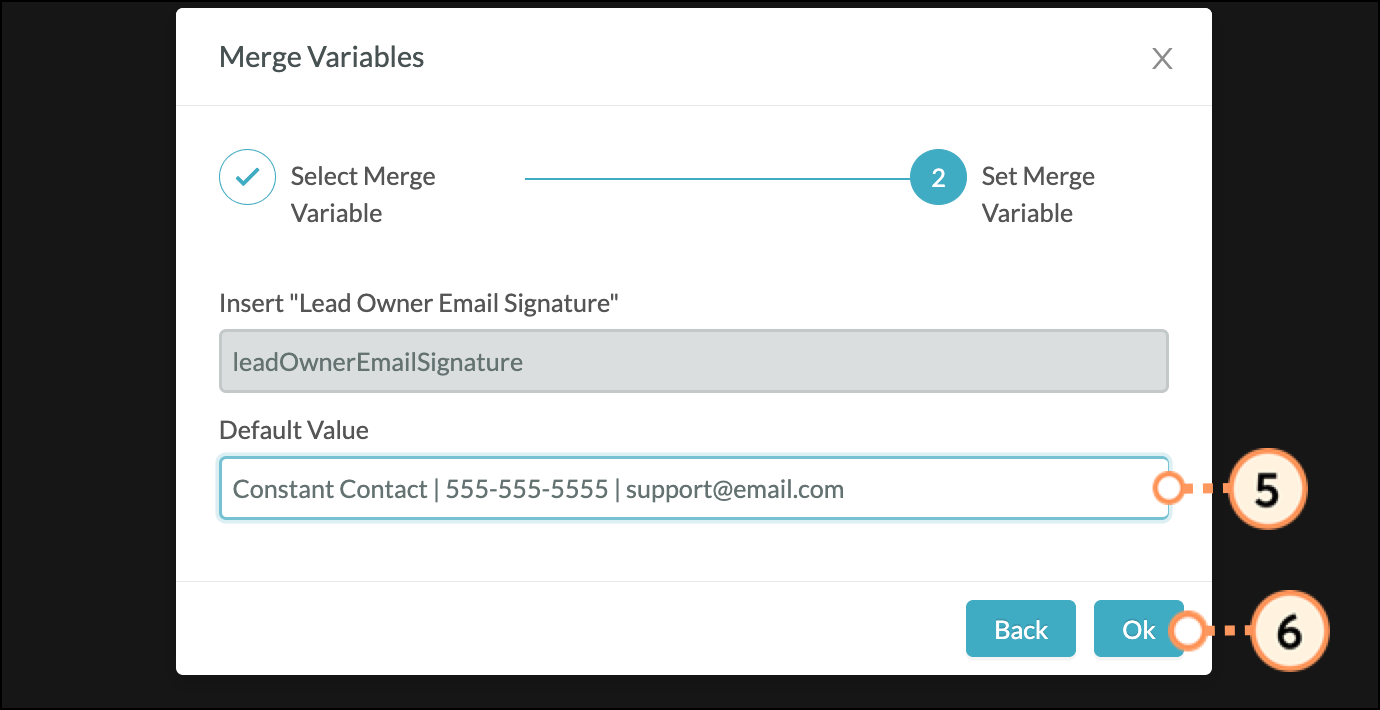Click the small orange ring on Default Value field
Viewport: 1380px width, 710px height.
[x=1167, y=489]
